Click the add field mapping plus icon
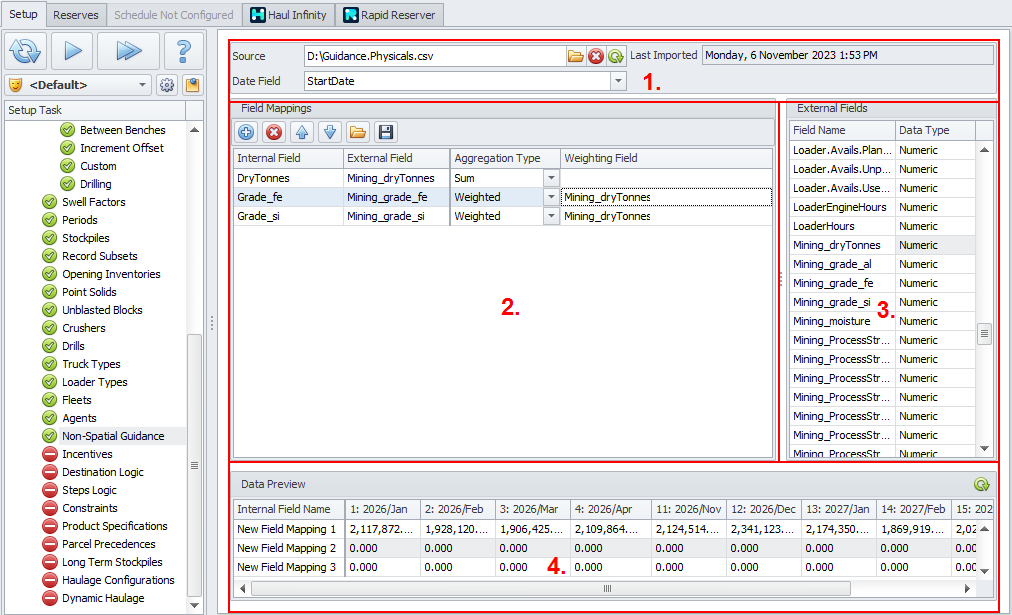 click(x=246, y=132)
